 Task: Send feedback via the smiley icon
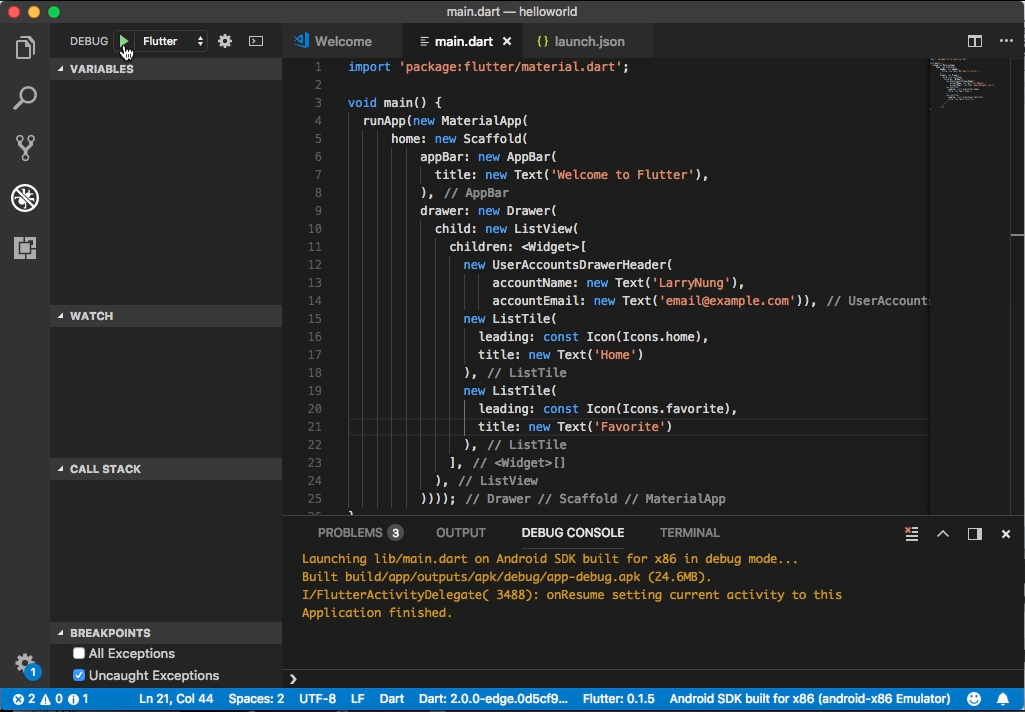(974, 699)
